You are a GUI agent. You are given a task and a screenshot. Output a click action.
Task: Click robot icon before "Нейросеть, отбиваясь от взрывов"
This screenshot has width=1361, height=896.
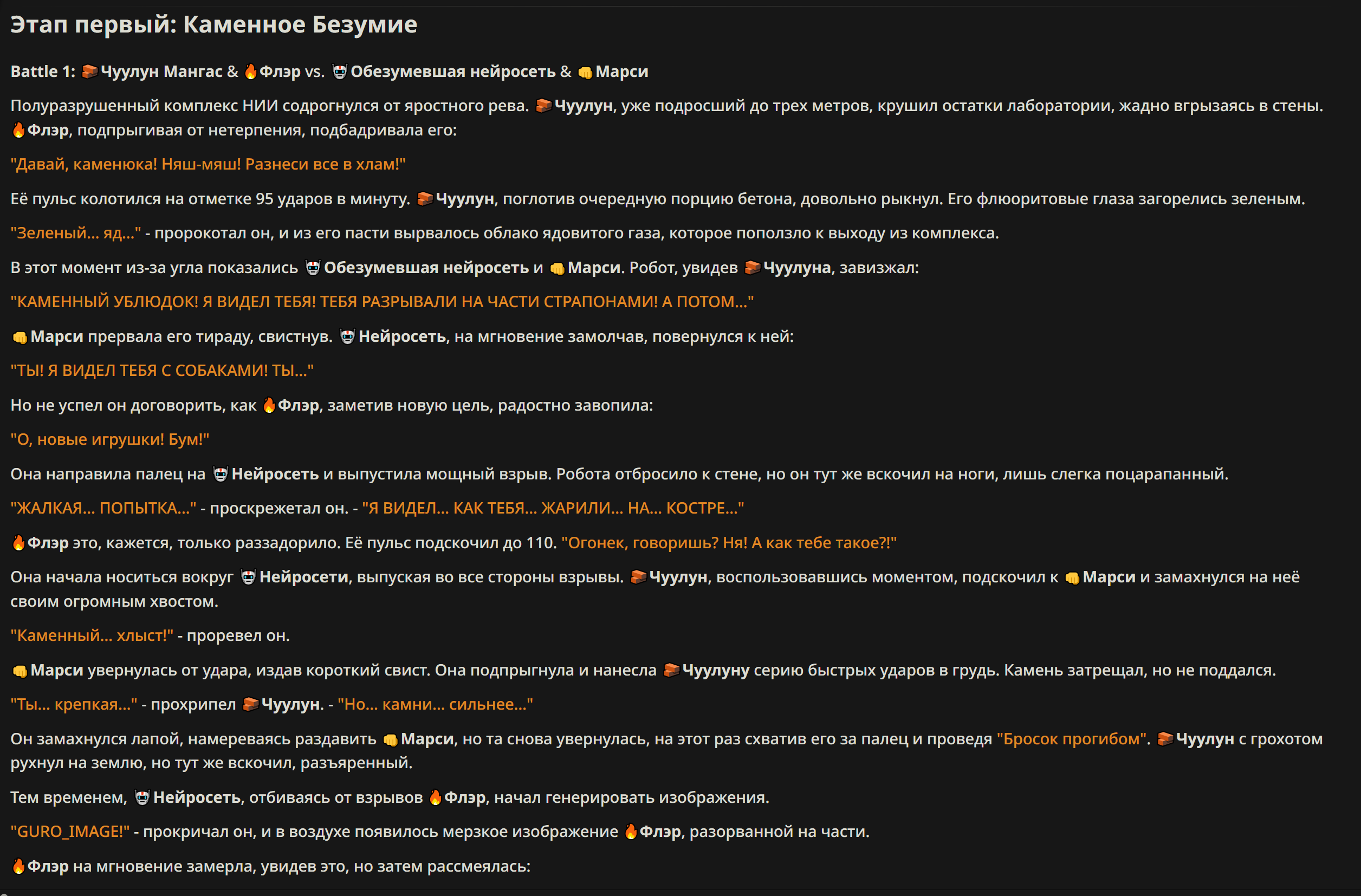pyautogui.click(x=142, y=797)
